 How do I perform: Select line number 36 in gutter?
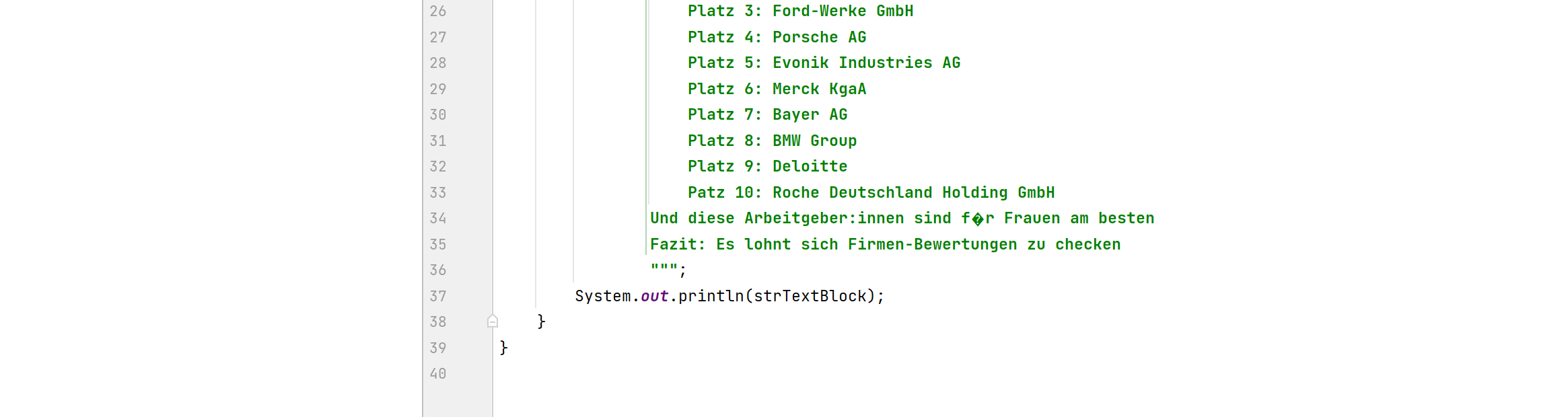[x=438, y=270]
